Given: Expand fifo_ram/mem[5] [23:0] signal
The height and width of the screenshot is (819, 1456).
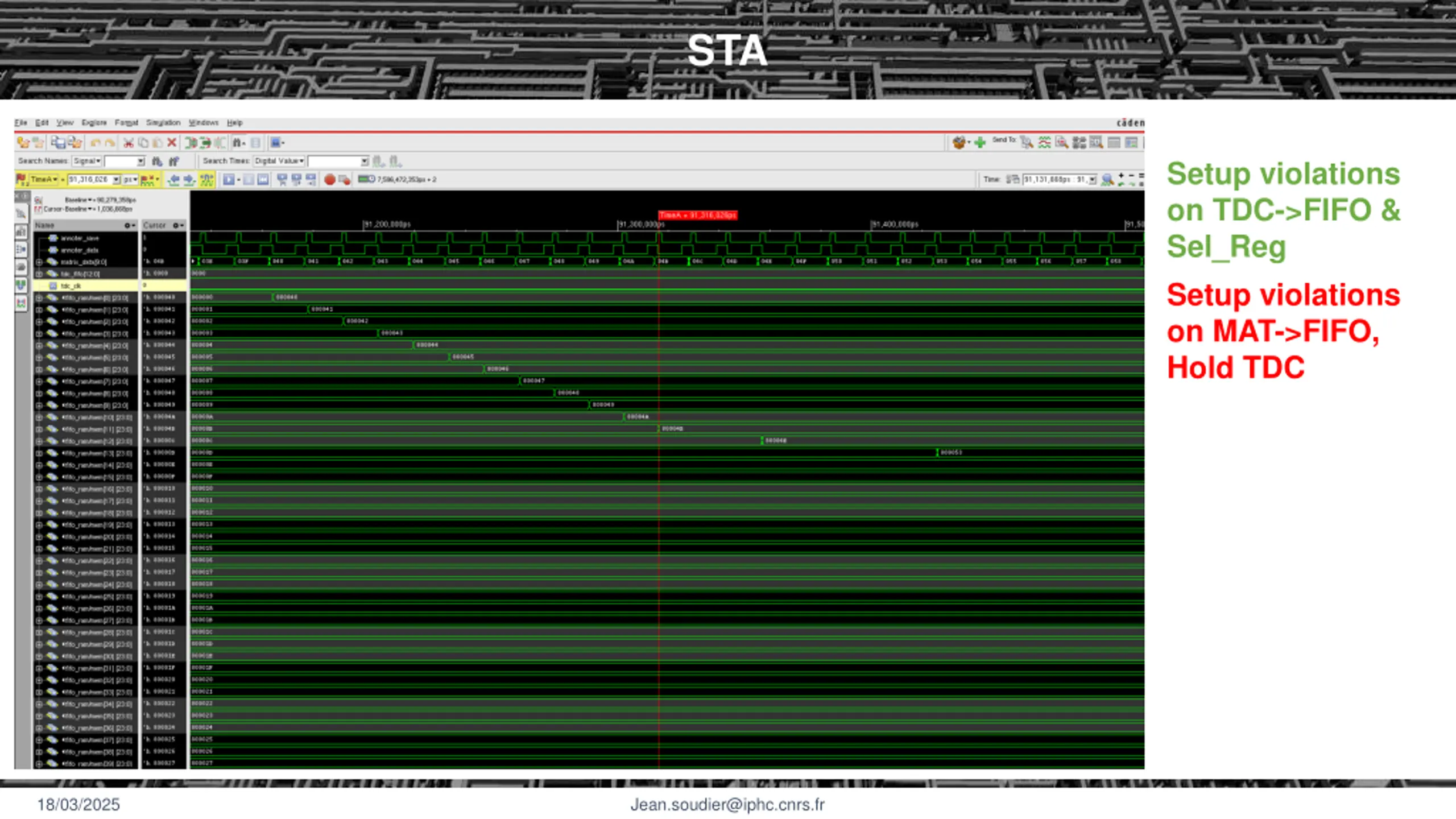Looking at the screenshot, I should 39,358.
